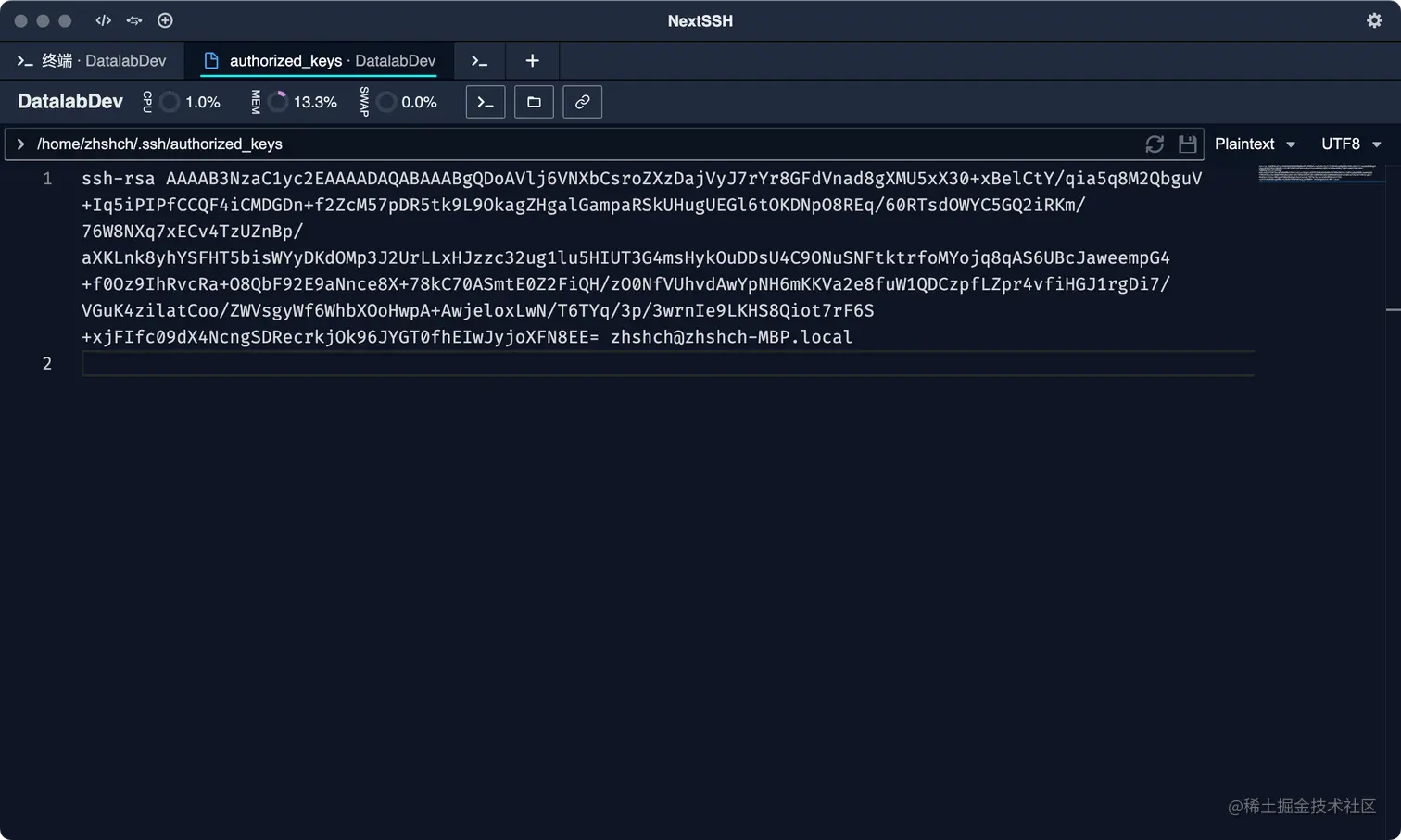Switch to the 终端·DatalabDev tab
Image resolution: width=1401 pixels, height=840 pixels.
coord(91,60)
